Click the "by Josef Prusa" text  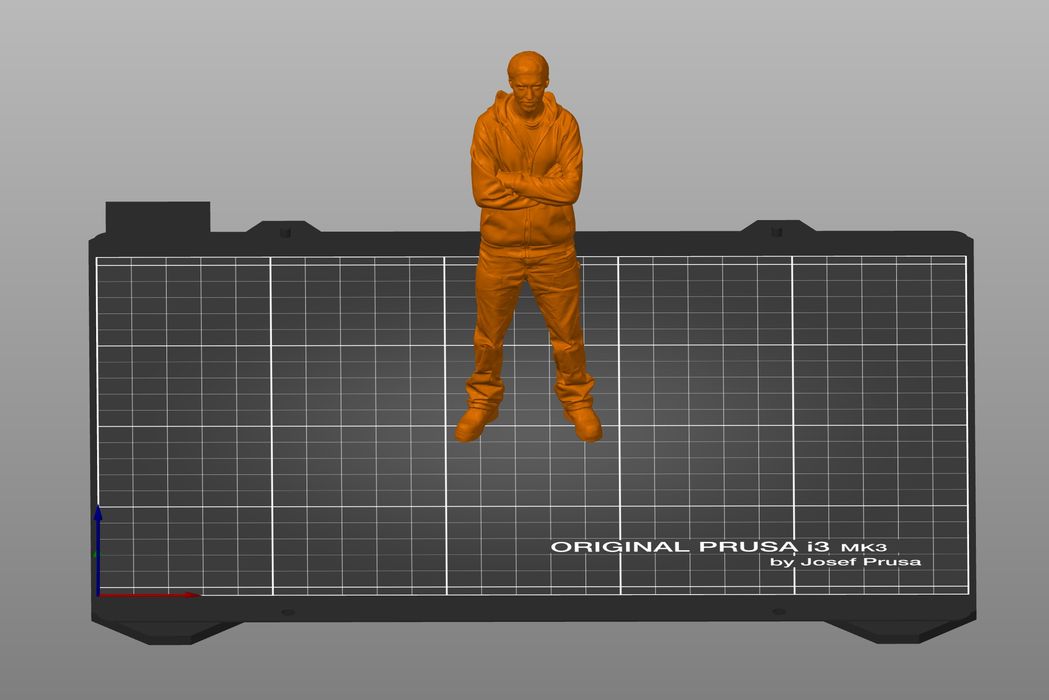(845, 562)
